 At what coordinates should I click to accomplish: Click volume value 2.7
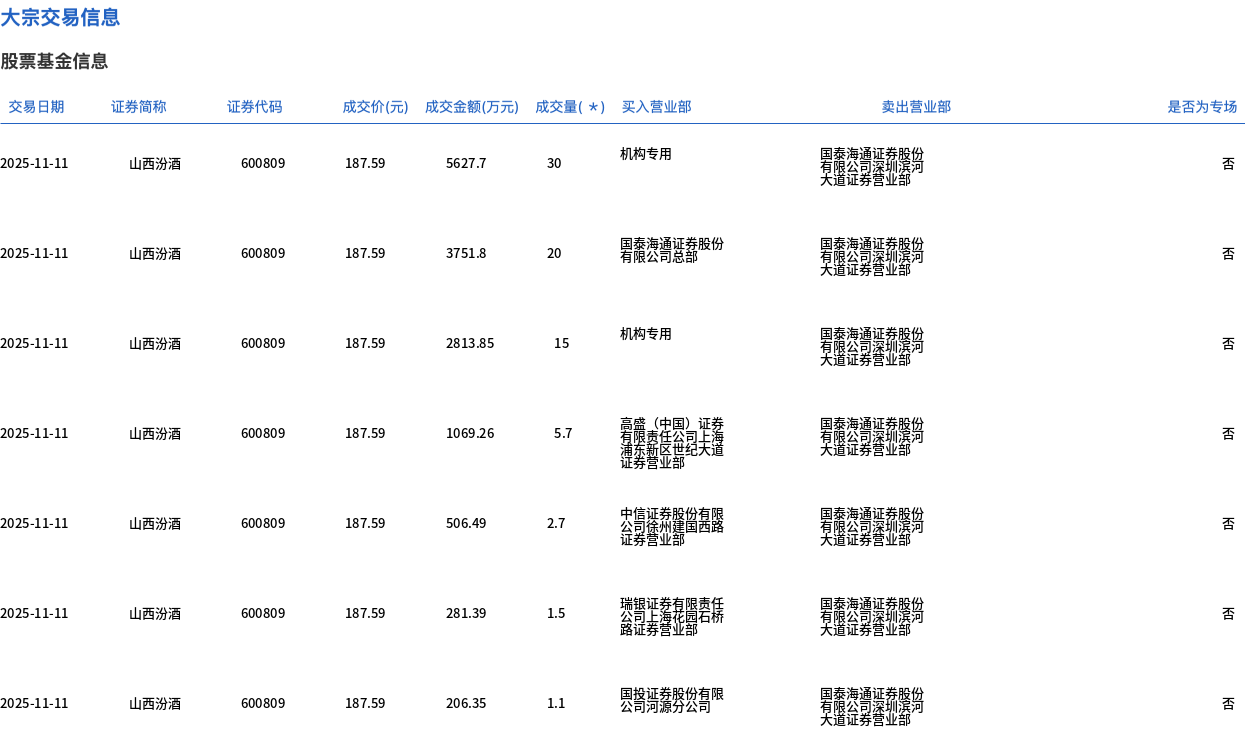click(556, 523)
